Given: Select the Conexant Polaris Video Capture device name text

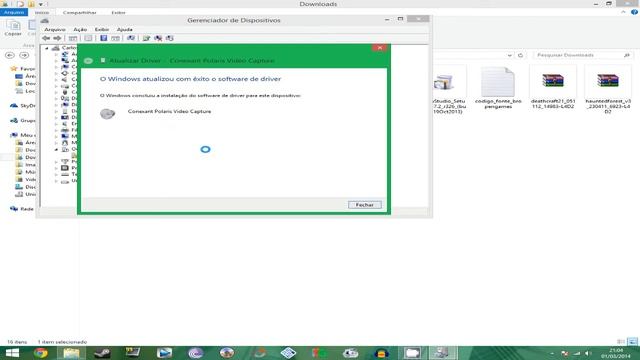Looking at the screenshot, I should (169, 111).
